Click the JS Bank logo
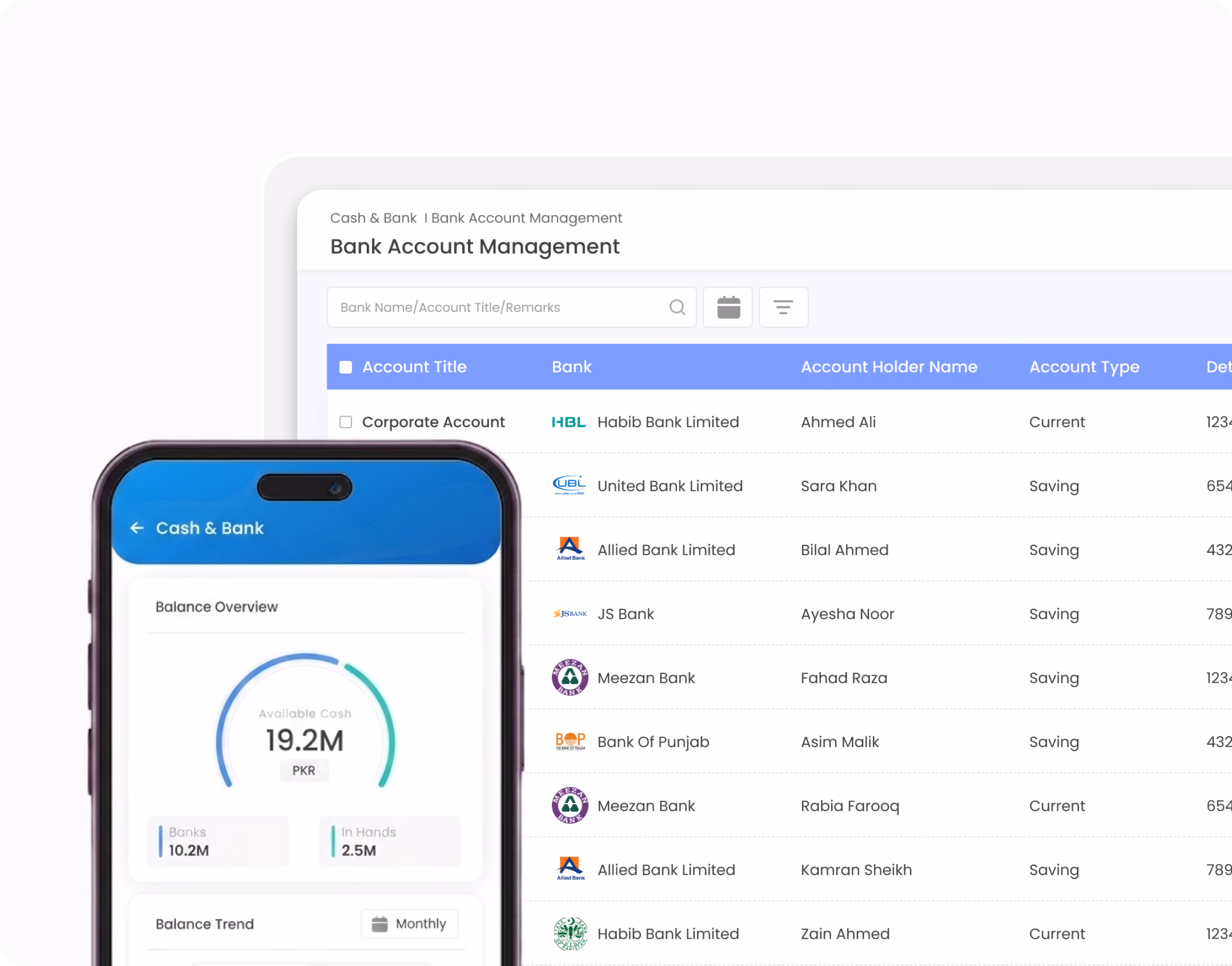This screenshot has width=1232, height=966. [x=570, y=614]
